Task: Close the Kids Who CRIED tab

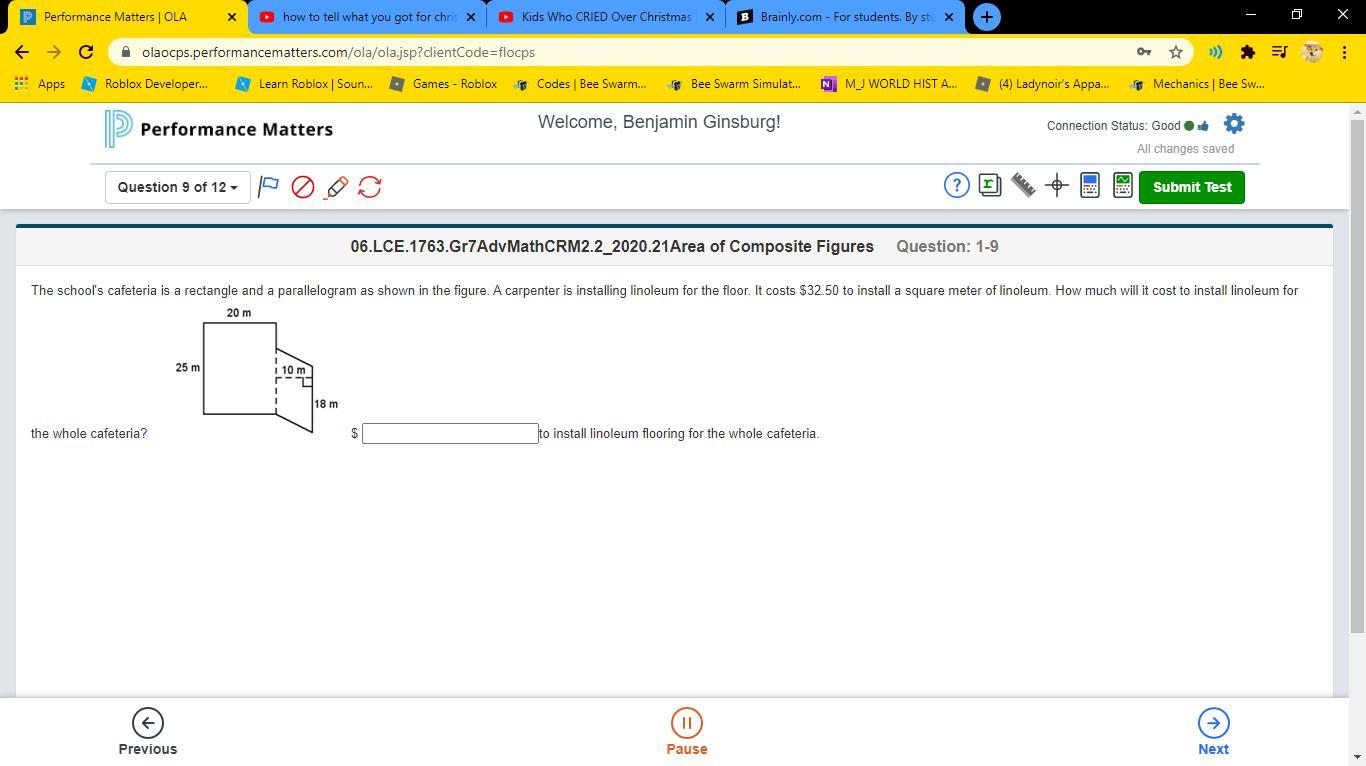Action: [x=710, y=17]
